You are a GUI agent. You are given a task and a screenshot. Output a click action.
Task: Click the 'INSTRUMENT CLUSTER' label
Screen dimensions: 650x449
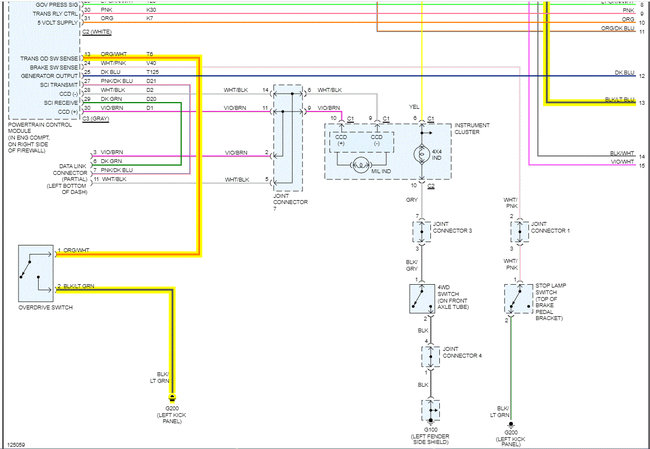click(472, 128)
